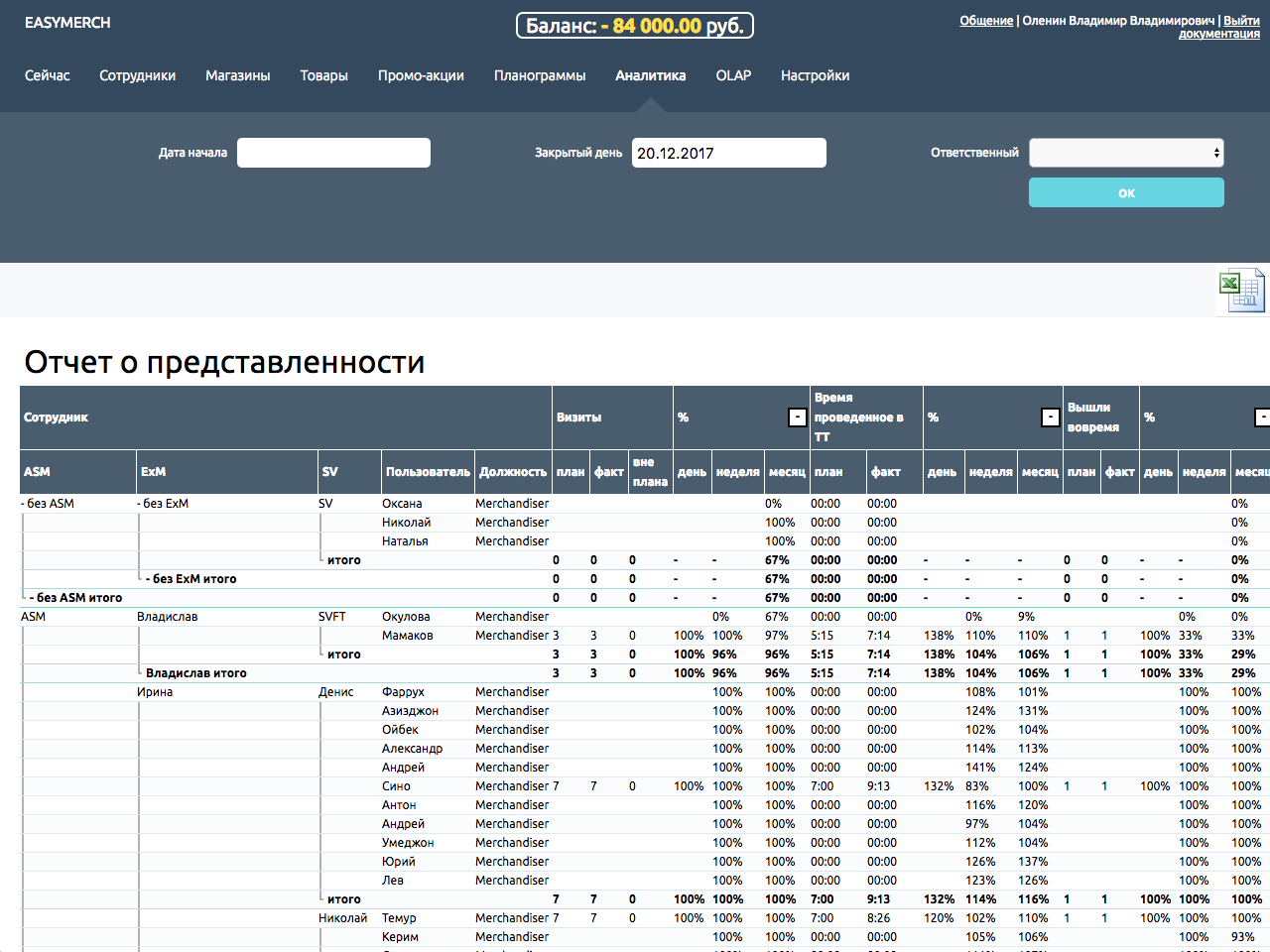
Task: Open the Сотрудники section
Action: 137,75
